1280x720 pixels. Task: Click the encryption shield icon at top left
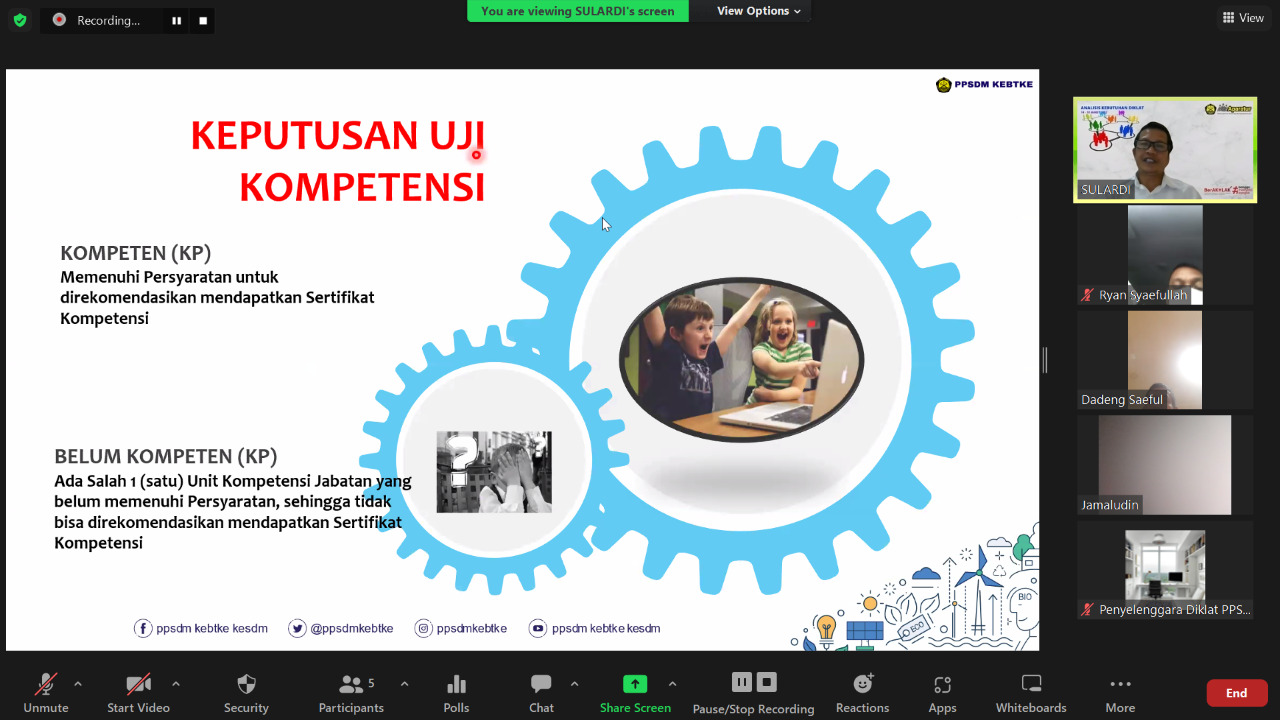20,20
